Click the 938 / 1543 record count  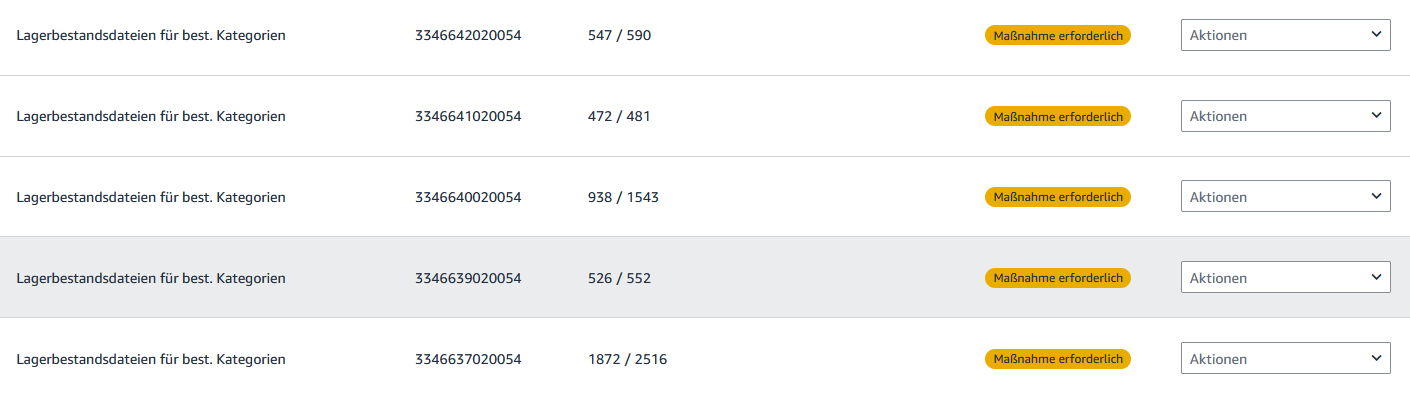coord(623,197)
